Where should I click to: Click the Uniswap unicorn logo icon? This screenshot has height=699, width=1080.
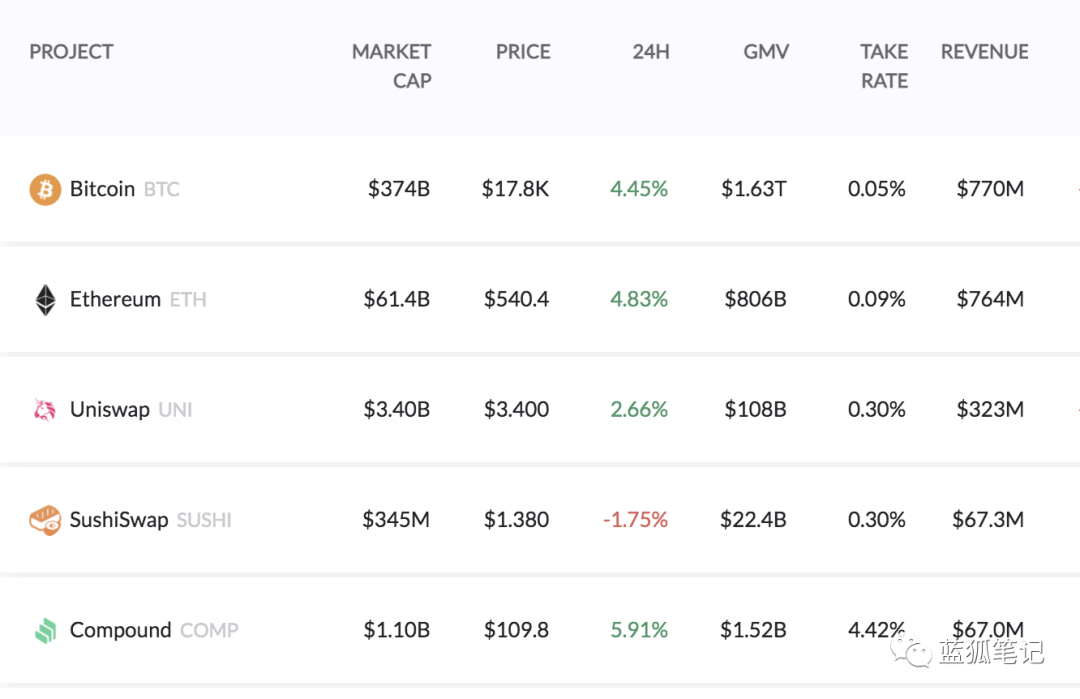[45, 409]
